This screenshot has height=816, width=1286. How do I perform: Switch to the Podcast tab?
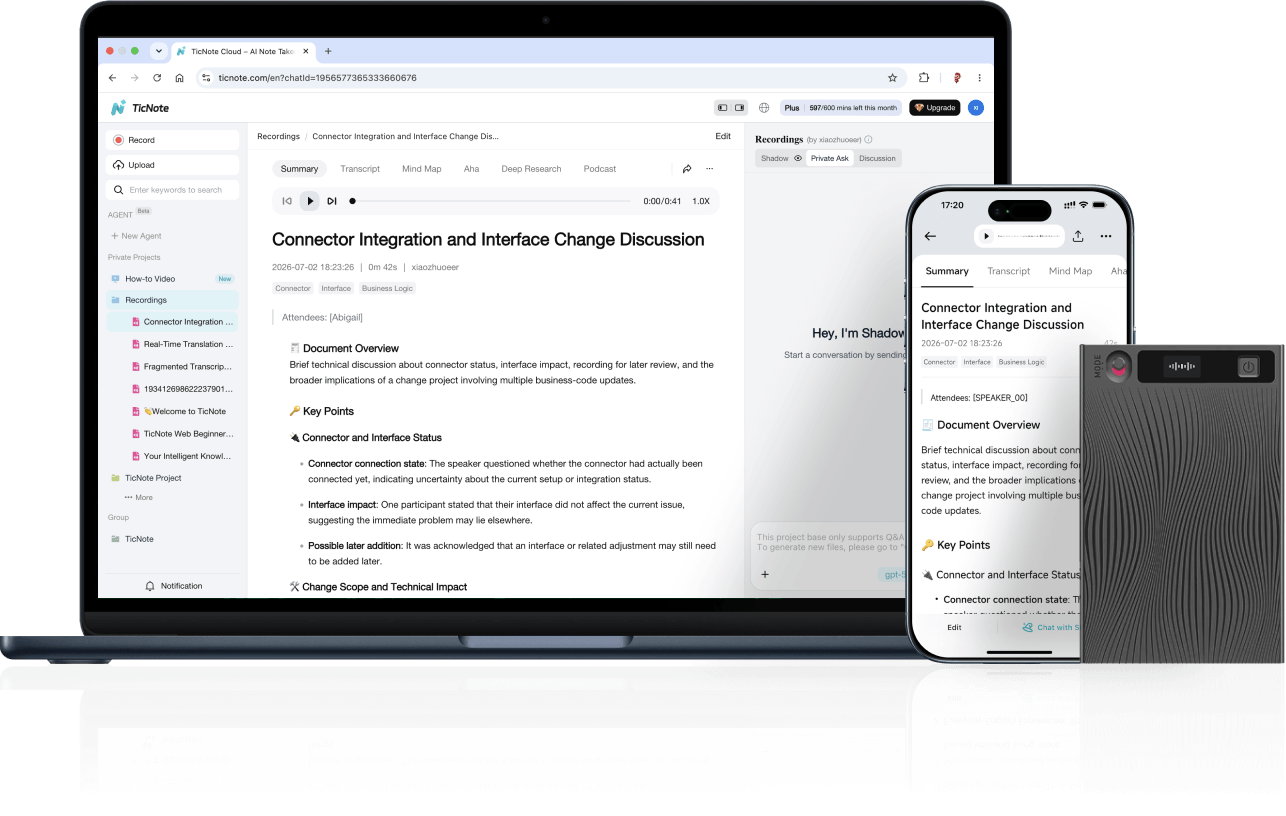tap(600, 169)
